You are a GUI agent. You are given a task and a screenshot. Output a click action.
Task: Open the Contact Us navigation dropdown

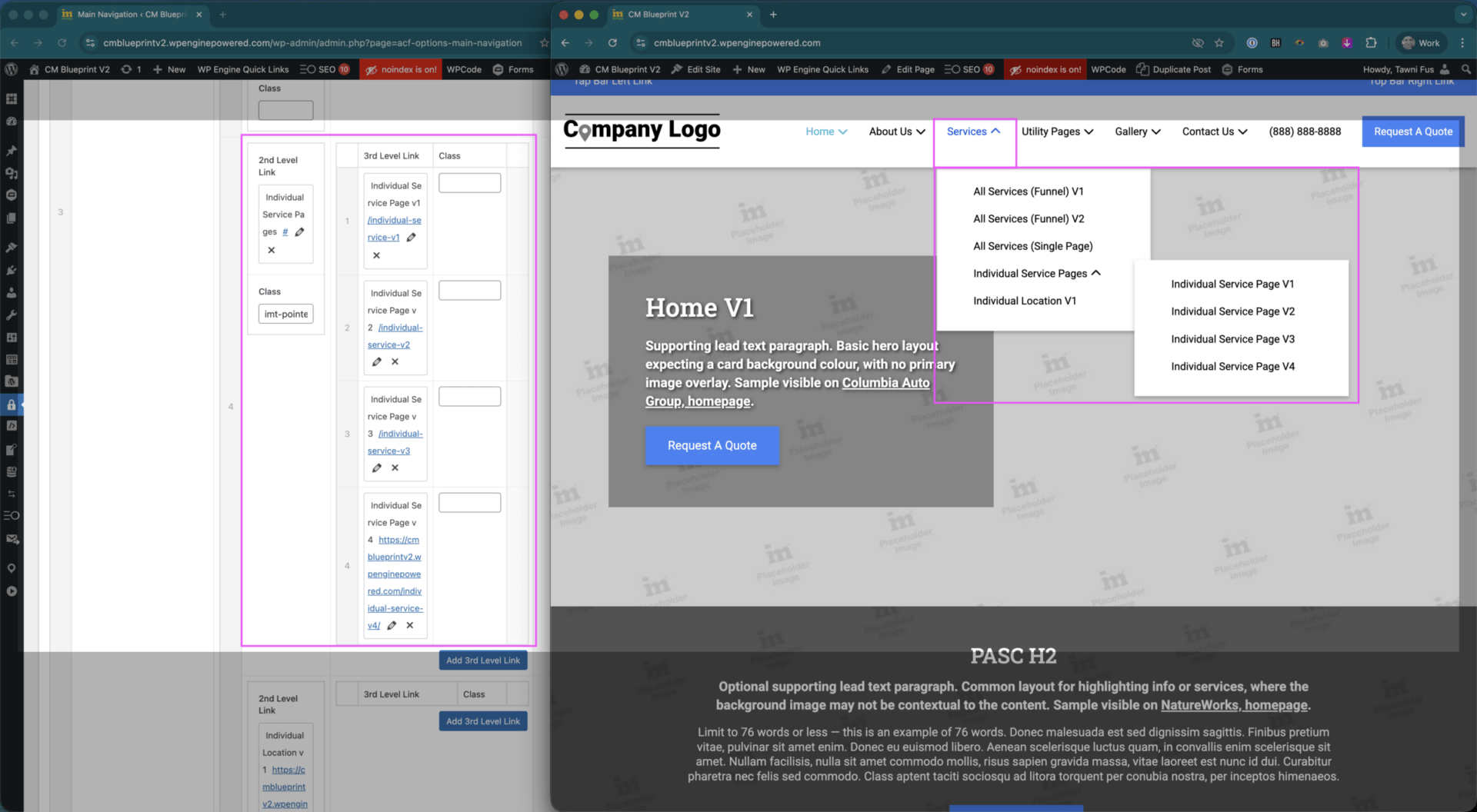pyautogui.click(x=1214, y=131)
